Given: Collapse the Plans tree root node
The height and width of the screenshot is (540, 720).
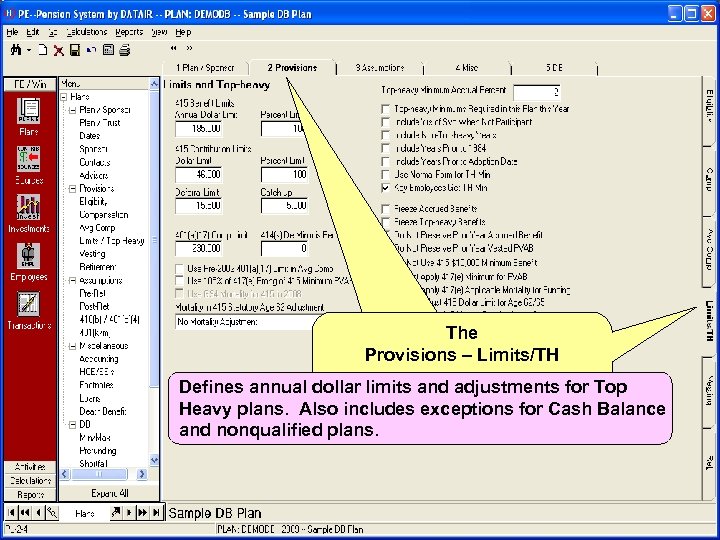Looking at the screenshot, I should coord(64,97).
